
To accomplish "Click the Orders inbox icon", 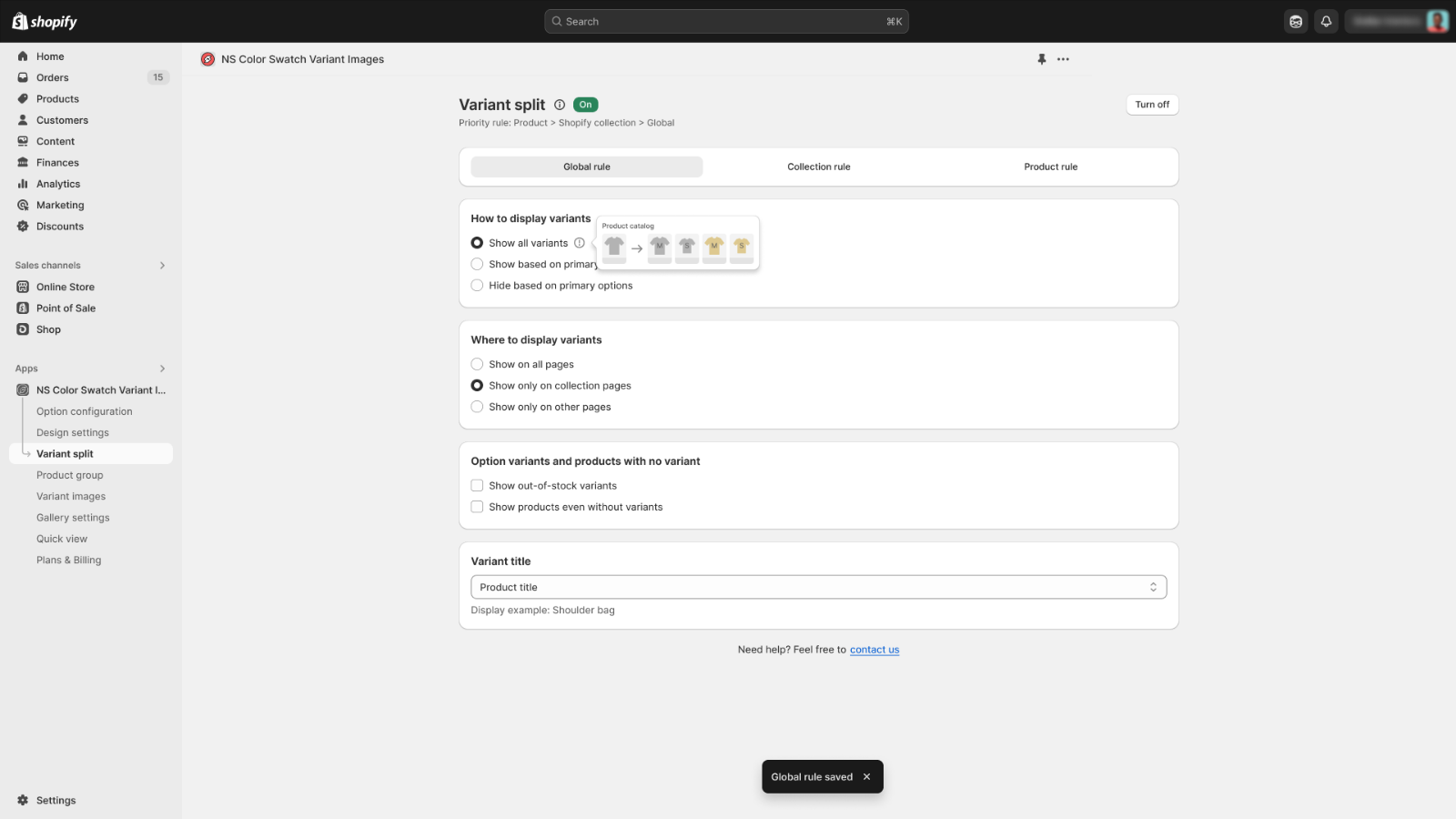I will pos(23,77).
